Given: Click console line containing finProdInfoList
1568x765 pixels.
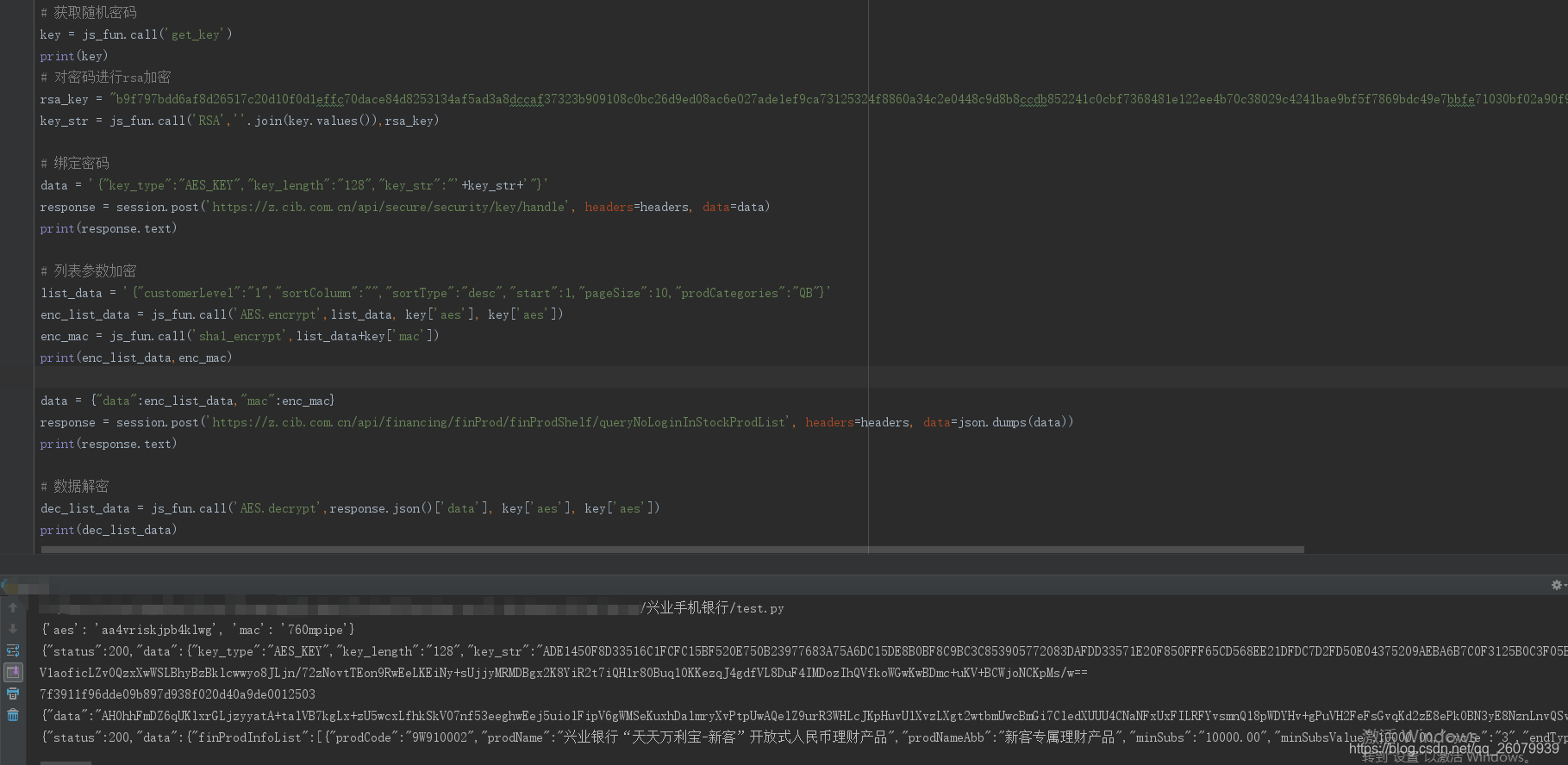Looking at the screenshot, I should coord(803,737).
